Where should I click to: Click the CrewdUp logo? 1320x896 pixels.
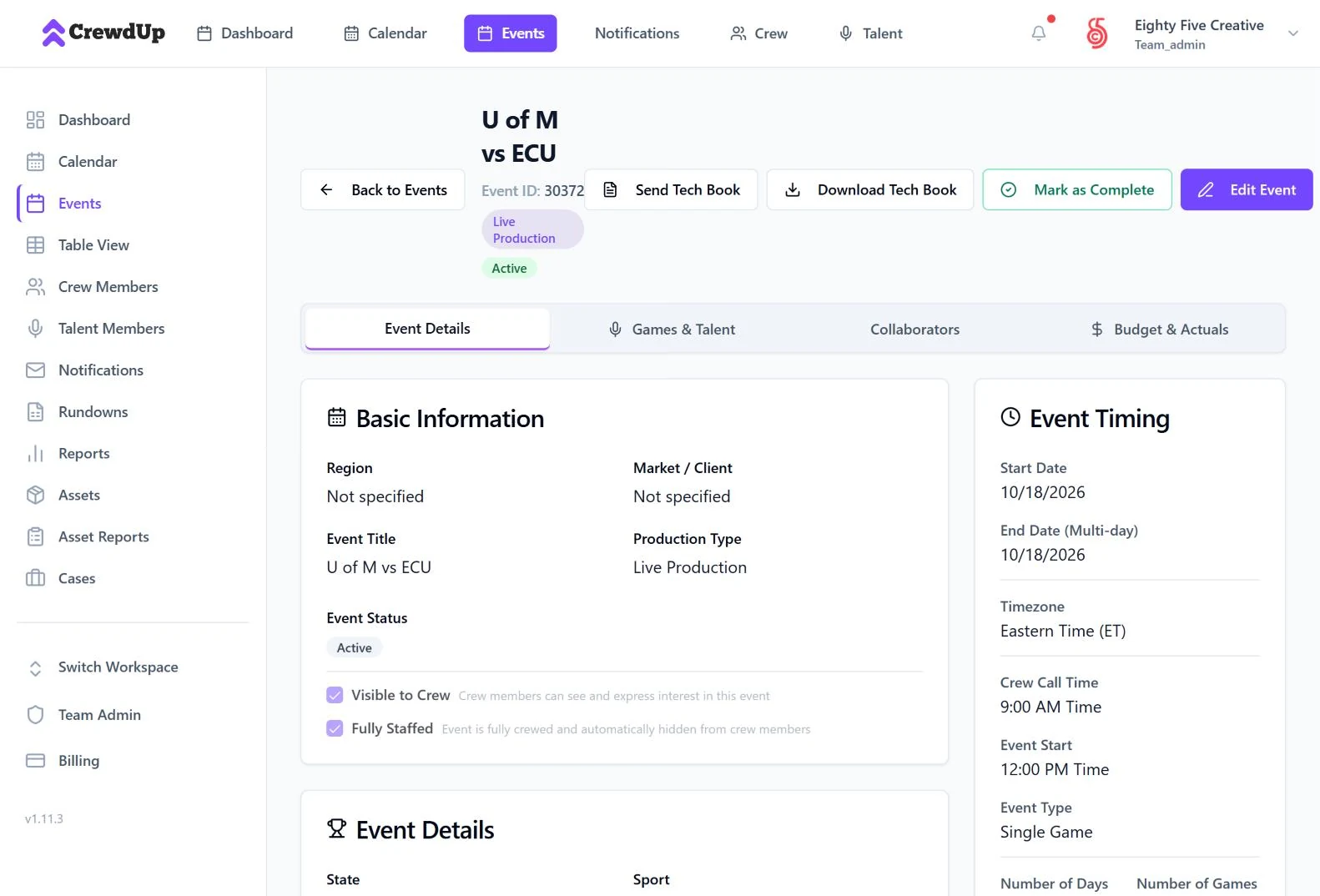pyautogui.click(x=103, y=33)
